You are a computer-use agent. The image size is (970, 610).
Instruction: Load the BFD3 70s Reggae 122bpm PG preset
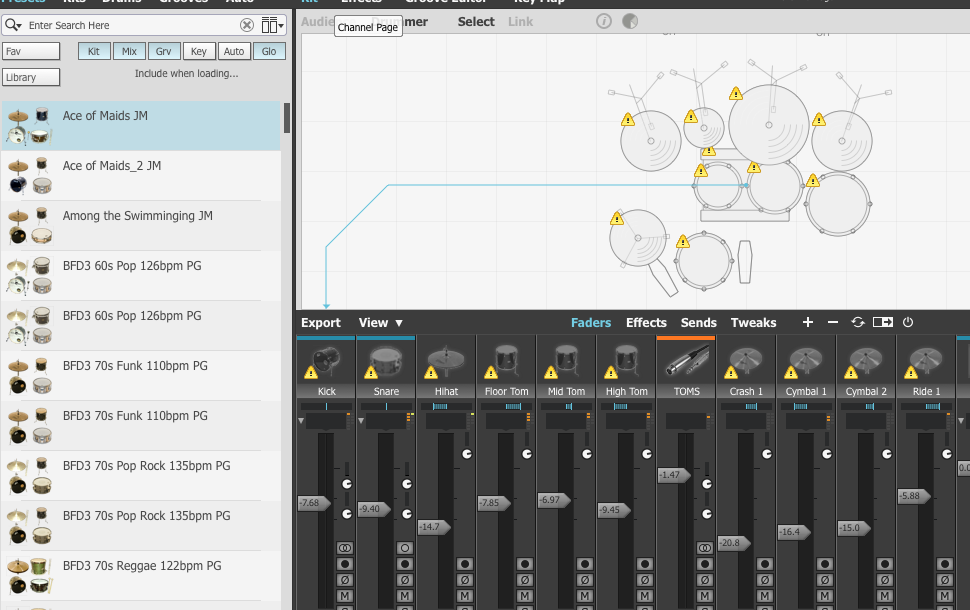coord(140,575)
